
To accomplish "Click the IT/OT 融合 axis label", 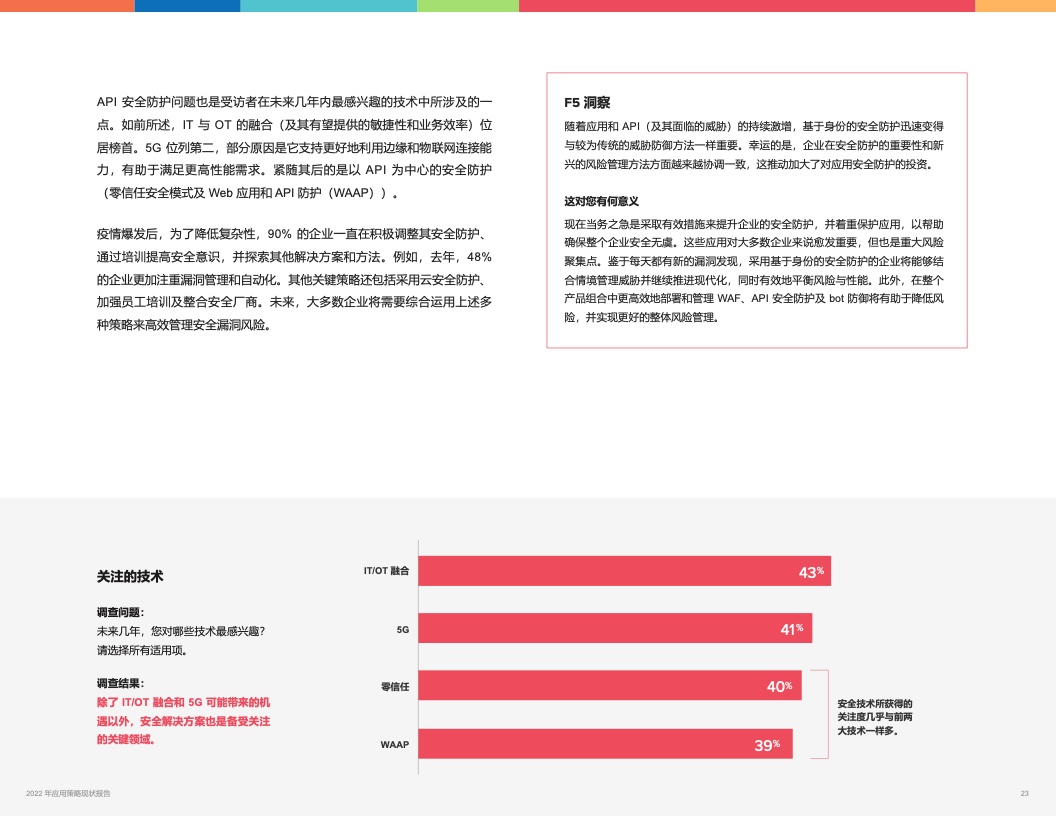I will (x=386, y=571).
